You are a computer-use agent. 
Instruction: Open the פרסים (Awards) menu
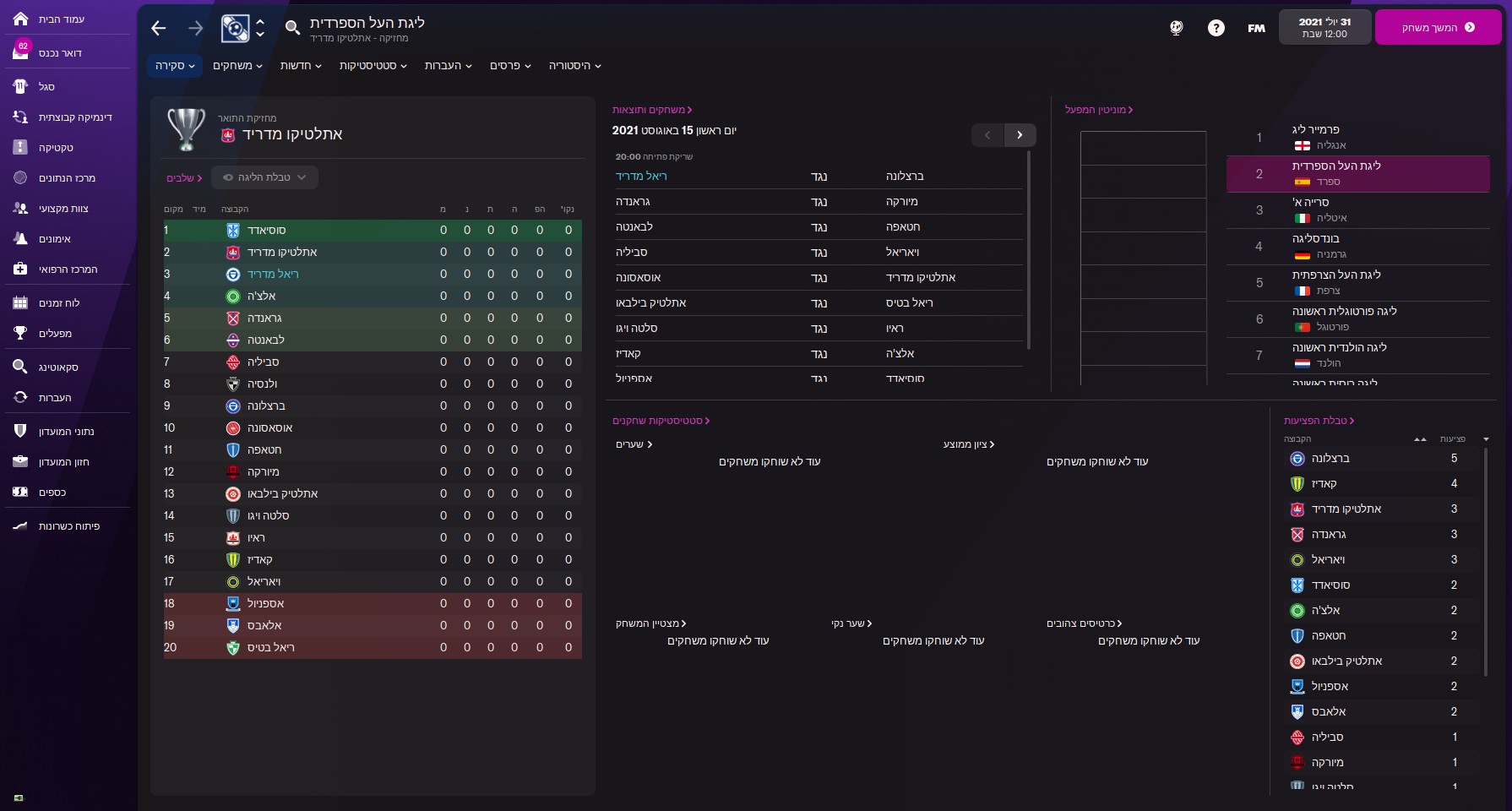[510, 66]
